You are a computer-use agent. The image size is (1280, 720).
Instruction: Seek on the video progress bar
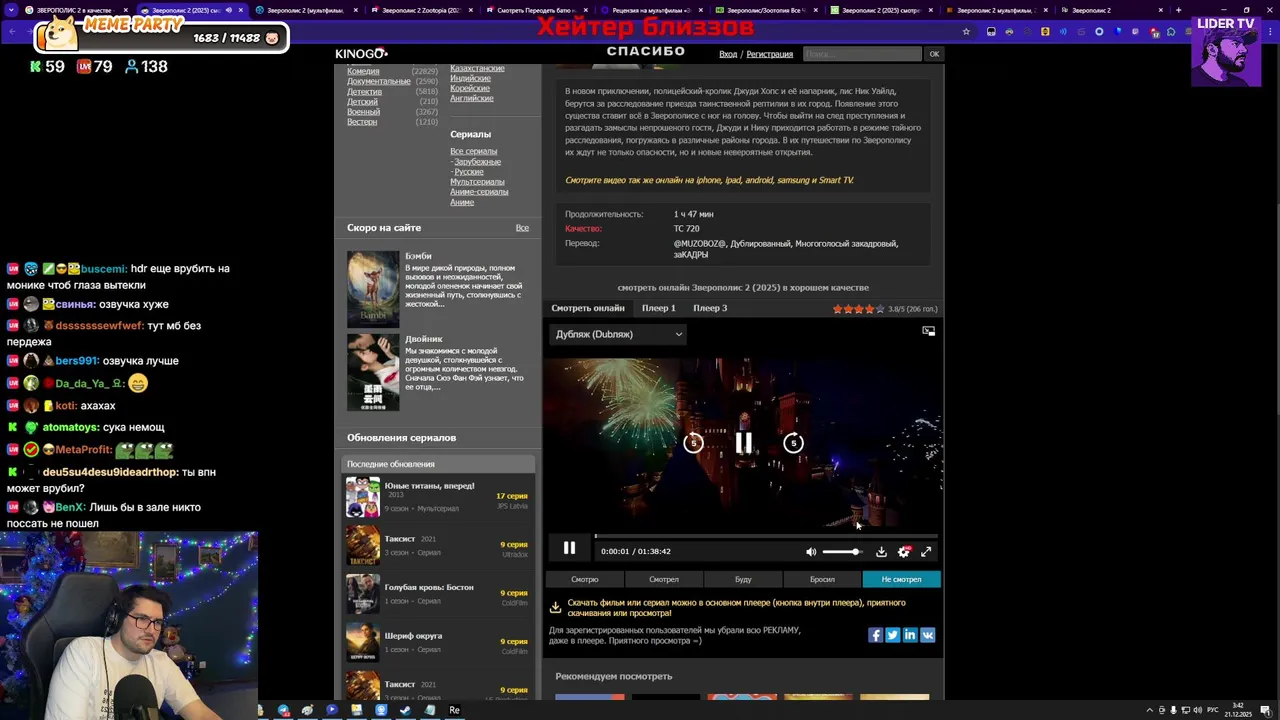(x=766, y=536)
